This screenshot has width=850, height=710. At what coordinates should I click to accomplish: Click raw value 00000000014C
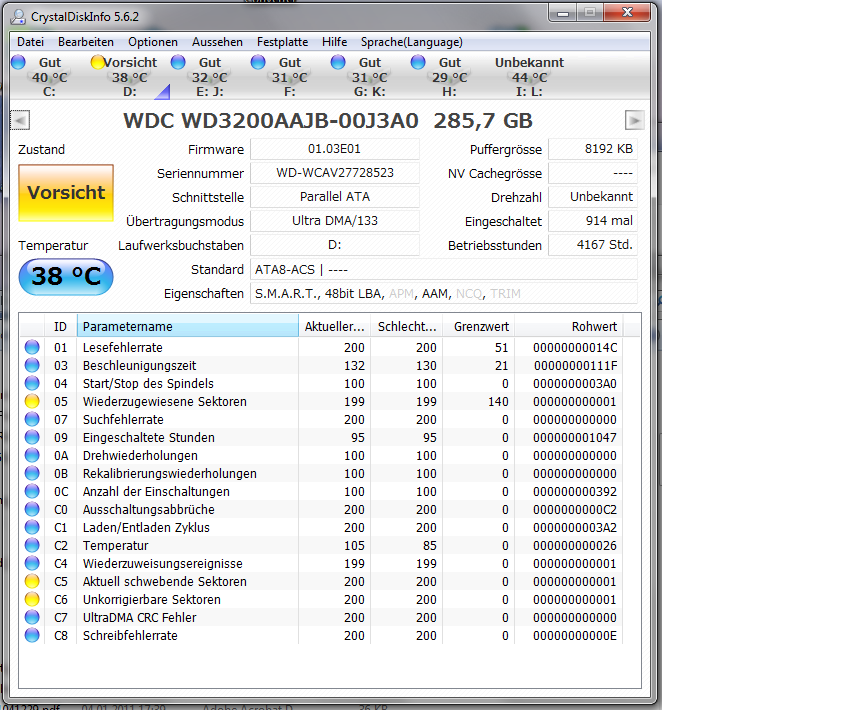575,347
